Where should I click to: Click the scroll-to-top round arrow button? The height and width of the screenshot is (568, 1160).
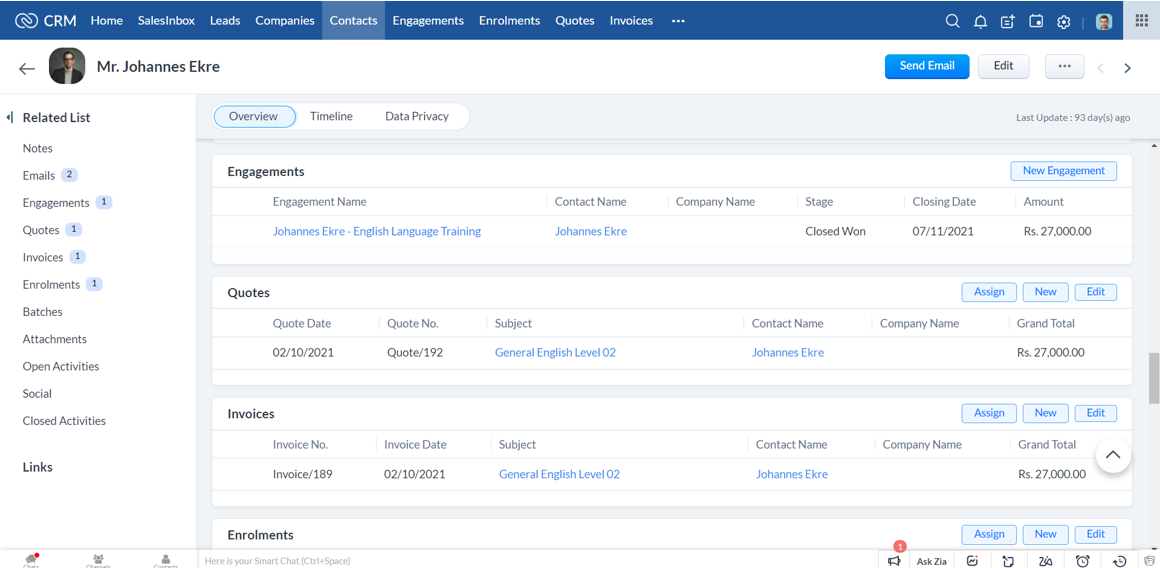click(x=1113, y=454)
